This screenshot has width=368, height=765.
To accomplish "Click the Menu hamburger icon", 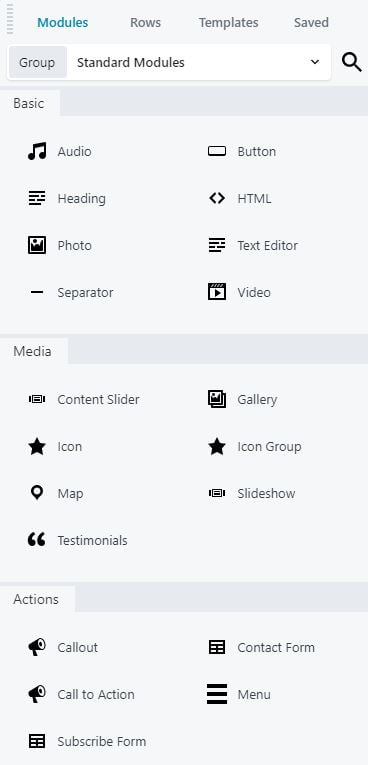I will coord(217,694).
